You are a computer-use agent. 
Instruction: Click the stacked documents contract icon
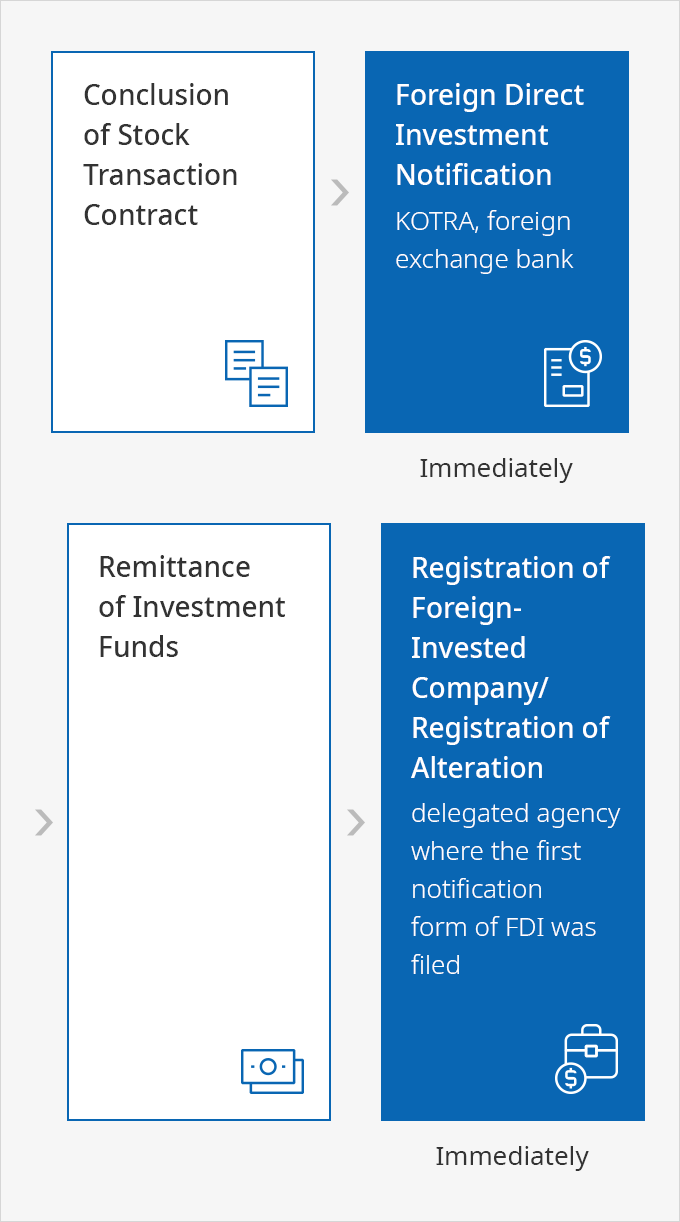[256, 373]
